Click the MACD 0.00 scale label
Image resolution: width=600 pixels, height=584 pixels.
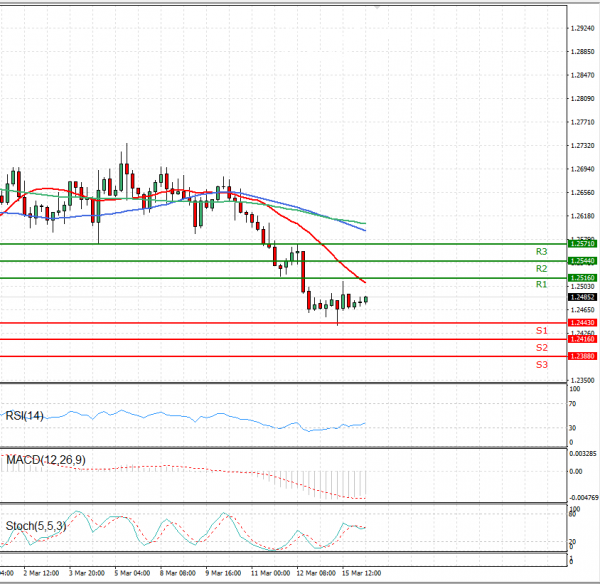coord(576,471)
